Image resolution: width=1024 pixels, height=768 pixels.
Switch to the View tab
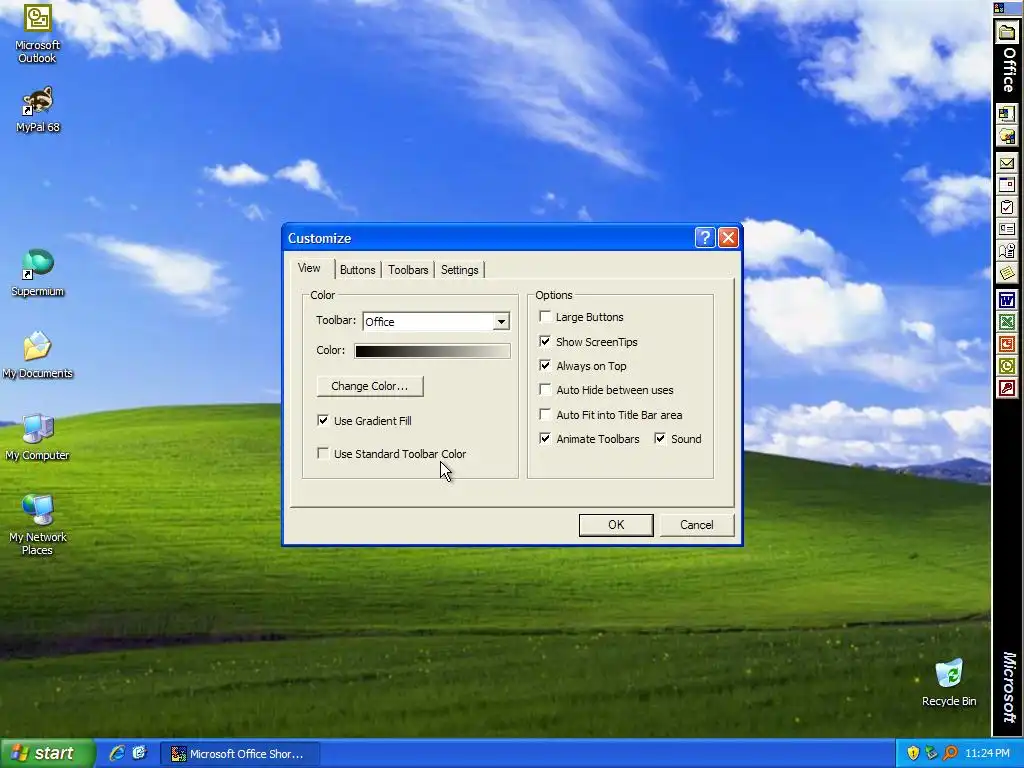[x=310, y=268]
